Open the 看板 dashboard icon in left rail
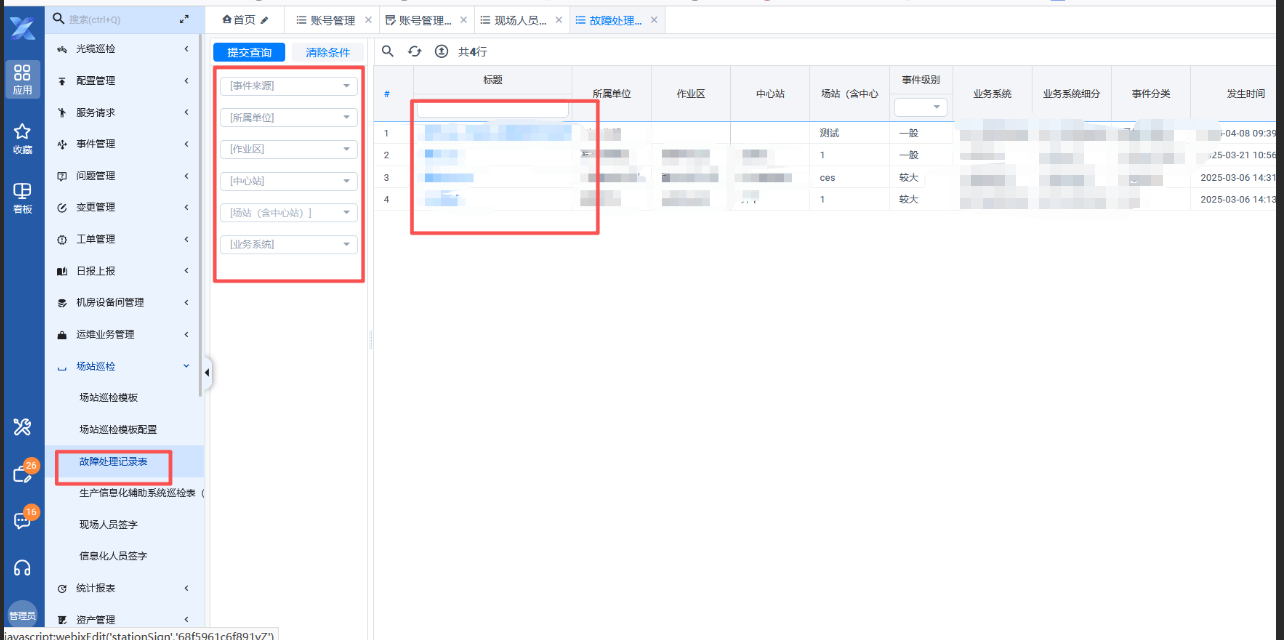 22,196
